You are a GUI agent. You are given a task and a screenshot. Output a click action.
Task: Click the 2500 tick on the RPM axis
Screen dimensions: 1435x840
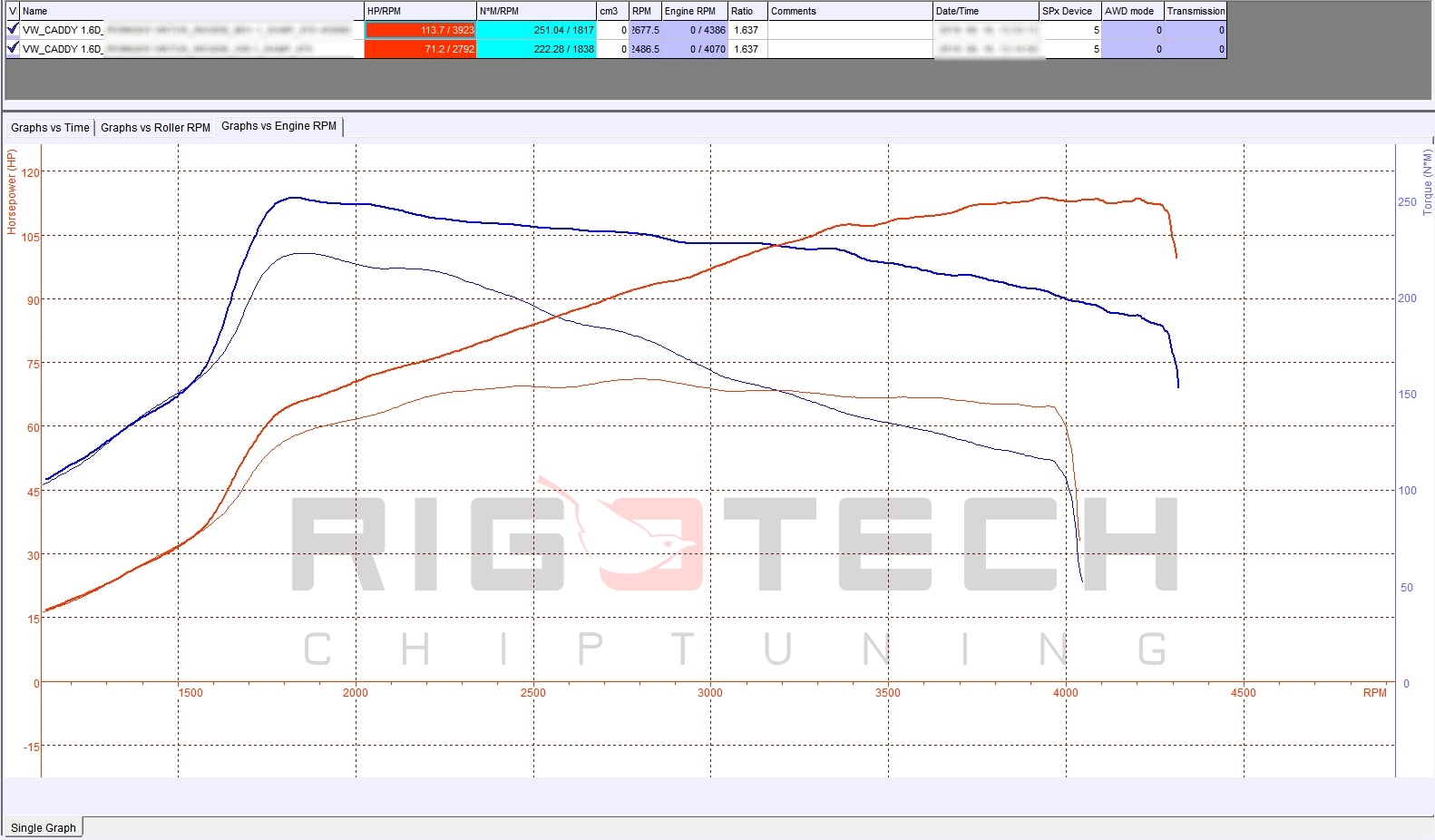533,693
